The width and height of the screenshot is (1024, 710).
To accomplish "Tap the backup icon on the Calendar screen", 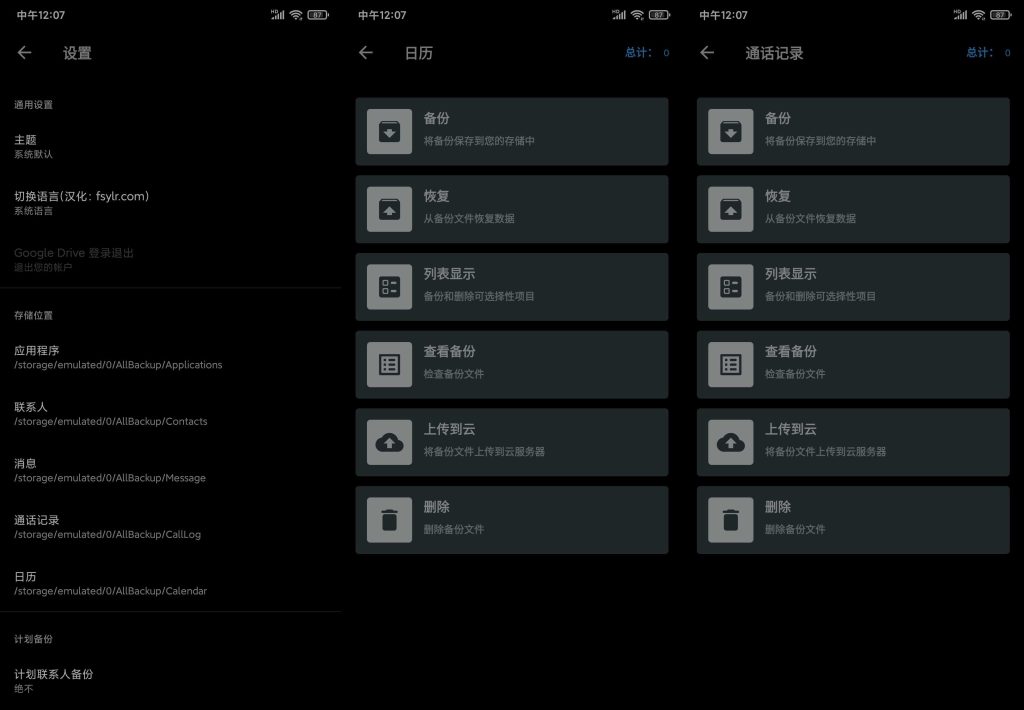I will (x=390, y=130).
